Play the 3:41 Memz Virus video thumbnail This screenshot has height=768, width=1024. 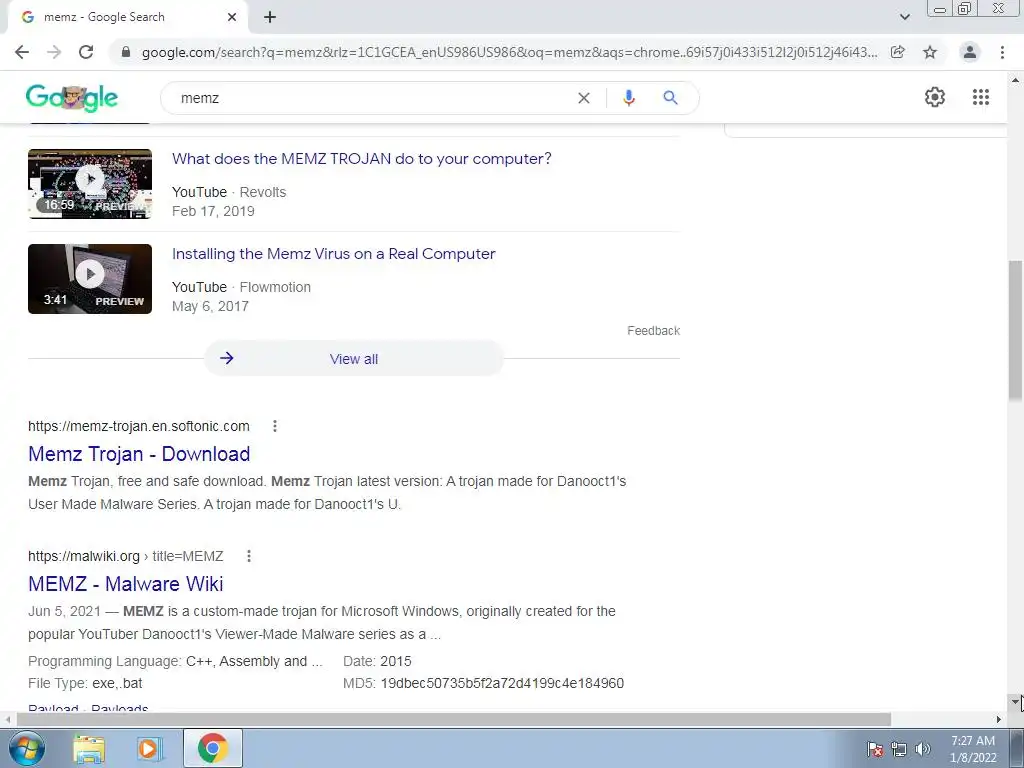pos(90,279)
